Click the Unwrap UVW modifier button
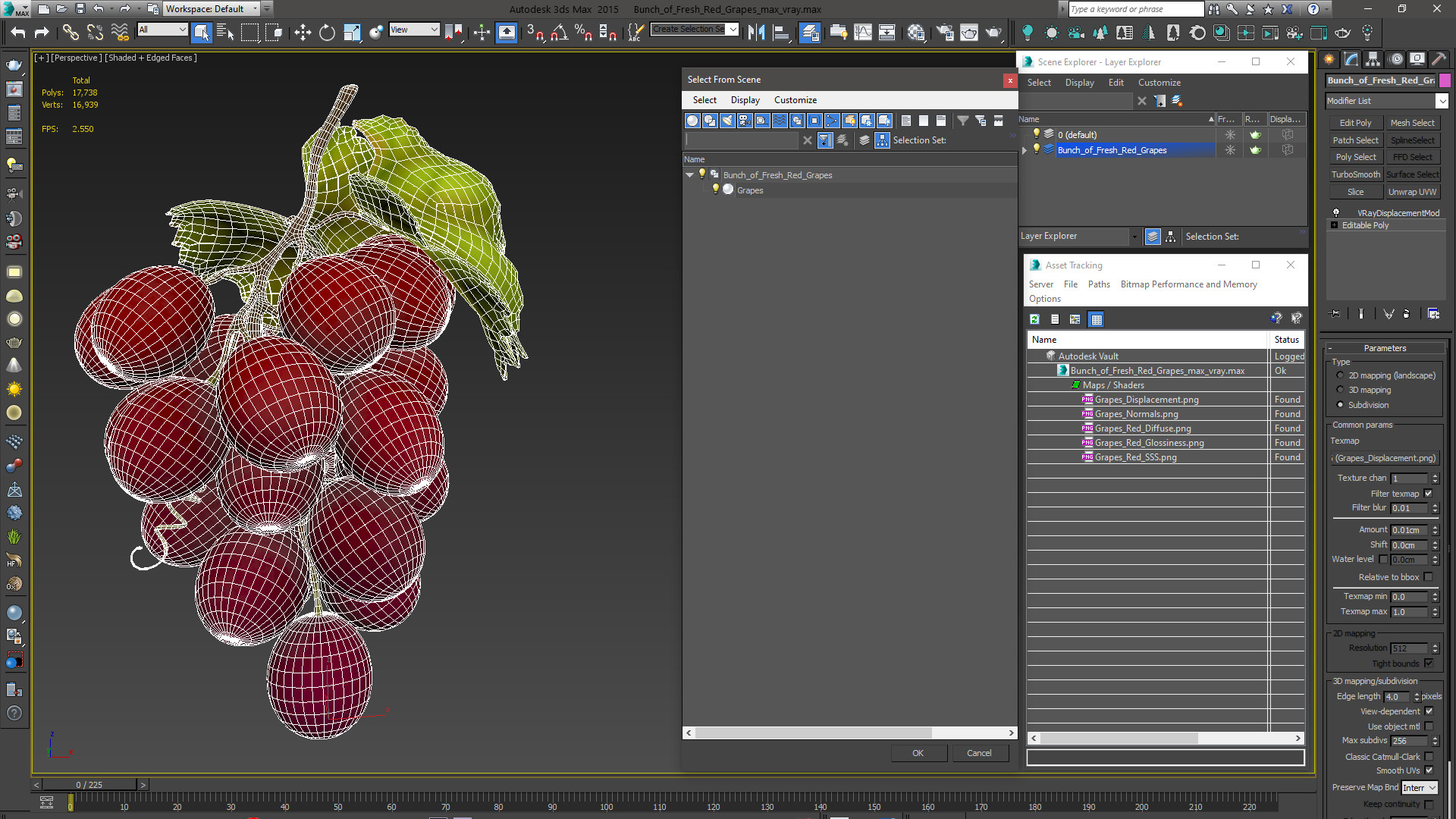 (x=1412, y=192)
